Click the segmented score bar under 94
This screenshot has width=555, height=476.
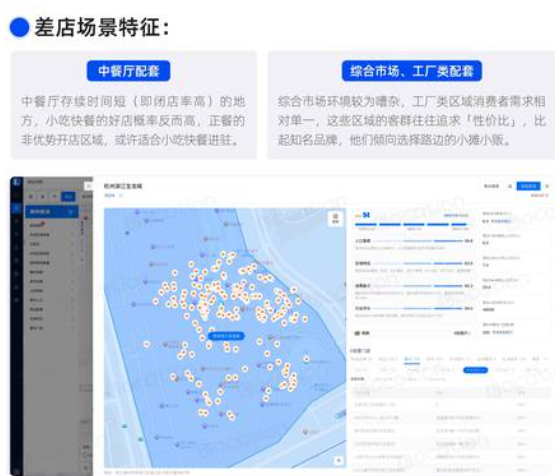(412, 224)
